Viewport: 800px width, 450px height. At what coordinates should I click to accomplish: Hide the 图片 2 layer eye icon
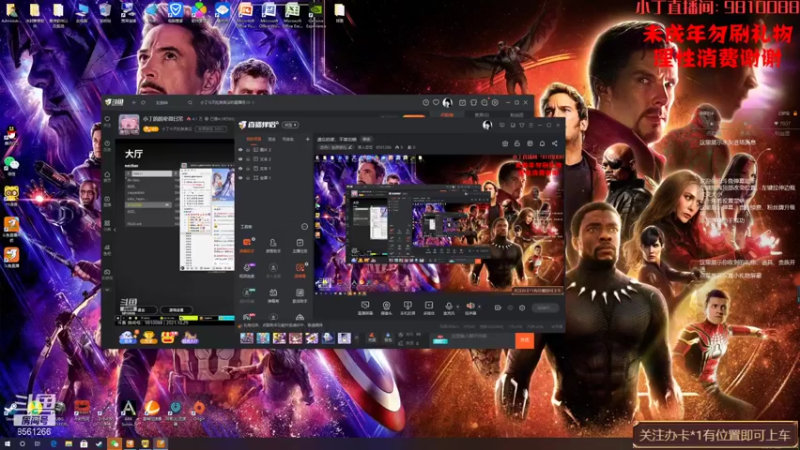[240, 150]
